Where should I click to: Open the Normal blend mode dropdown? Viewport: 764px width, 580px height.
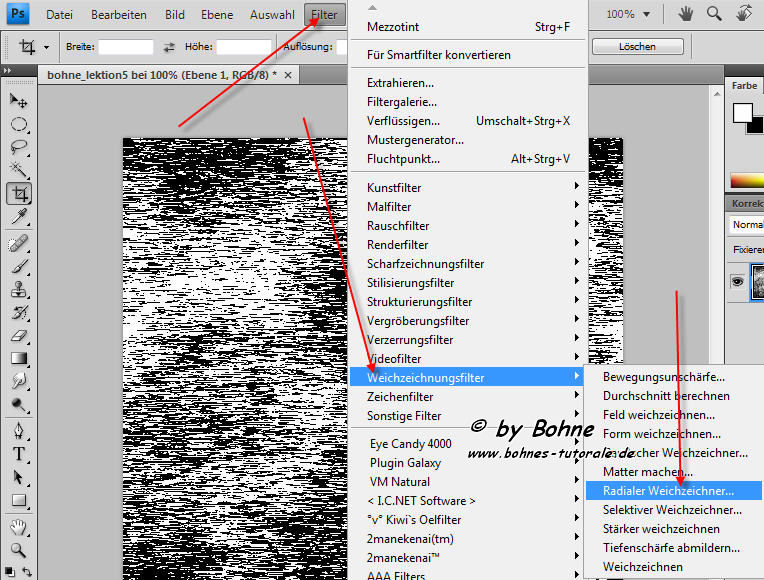point(746,225)
